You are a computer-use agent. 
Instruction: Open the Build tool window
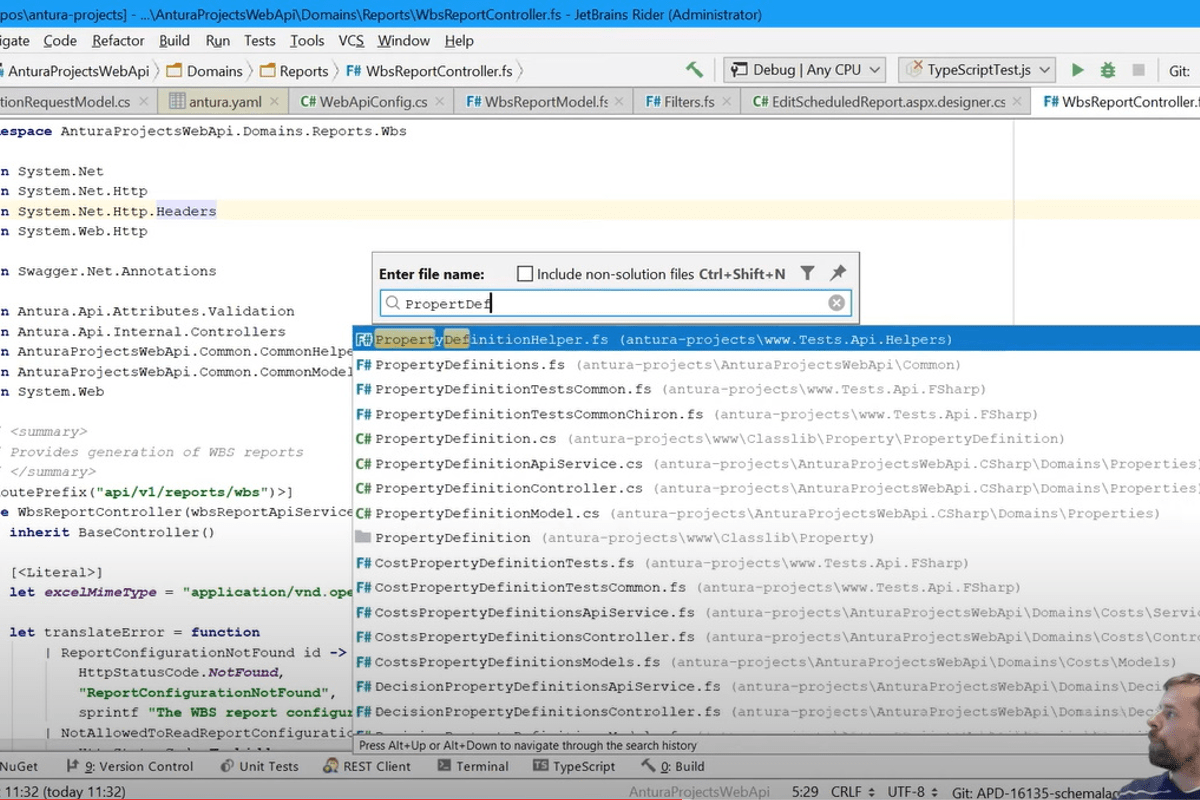(673, 766)
